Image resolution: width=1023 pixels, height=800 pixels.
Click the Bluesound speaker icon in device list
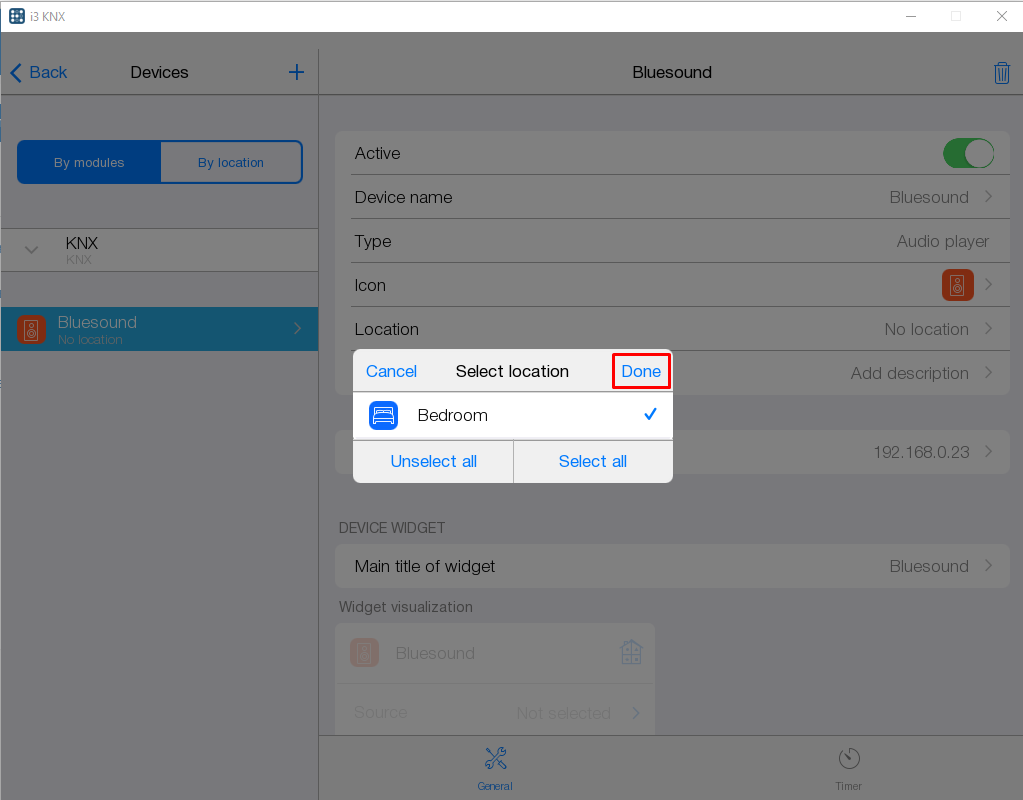[32, 329]
